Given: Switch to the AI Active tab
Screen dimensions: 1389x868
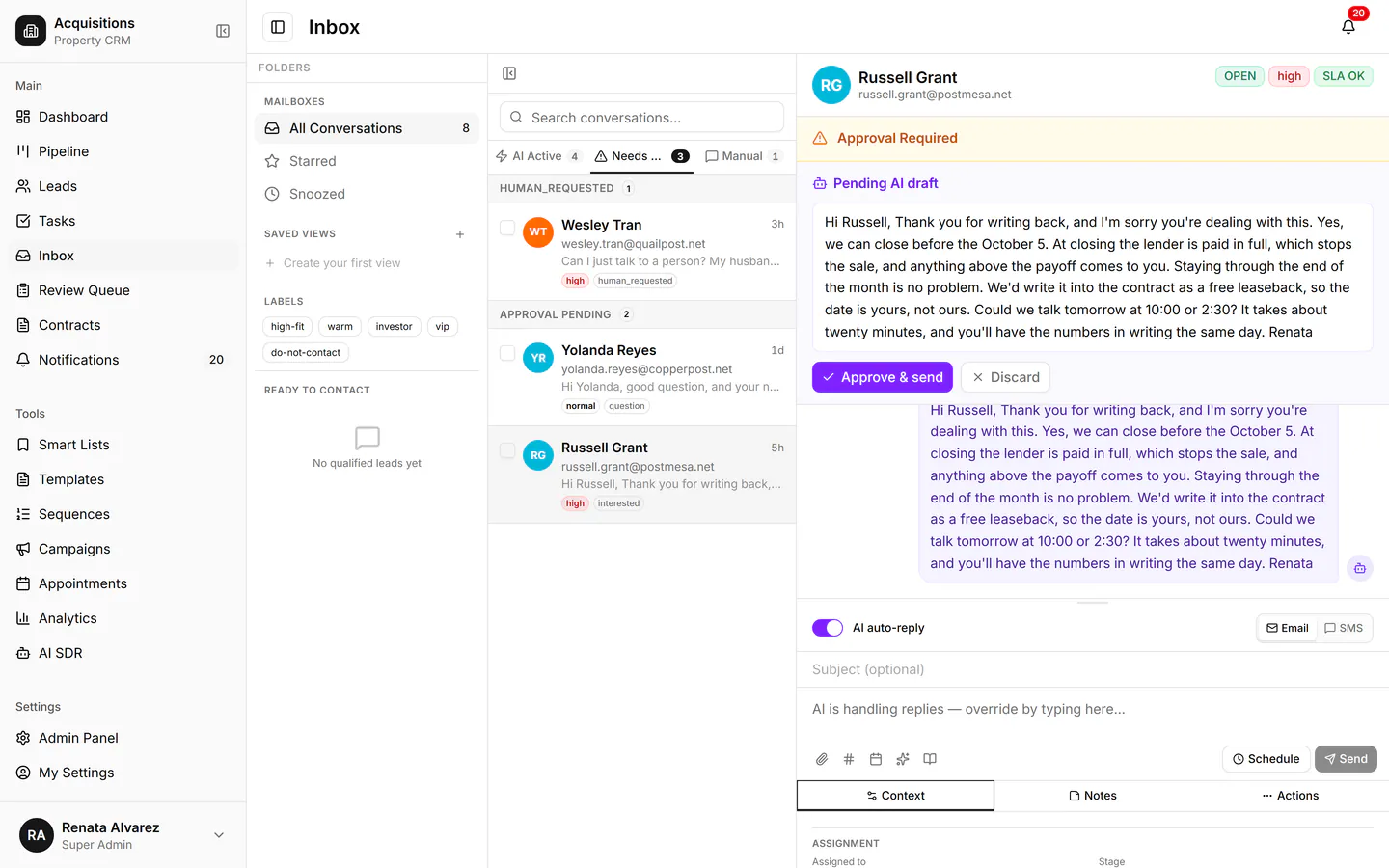Looking at the screenshot, I should pyautogui.click(x=538, y=156).
